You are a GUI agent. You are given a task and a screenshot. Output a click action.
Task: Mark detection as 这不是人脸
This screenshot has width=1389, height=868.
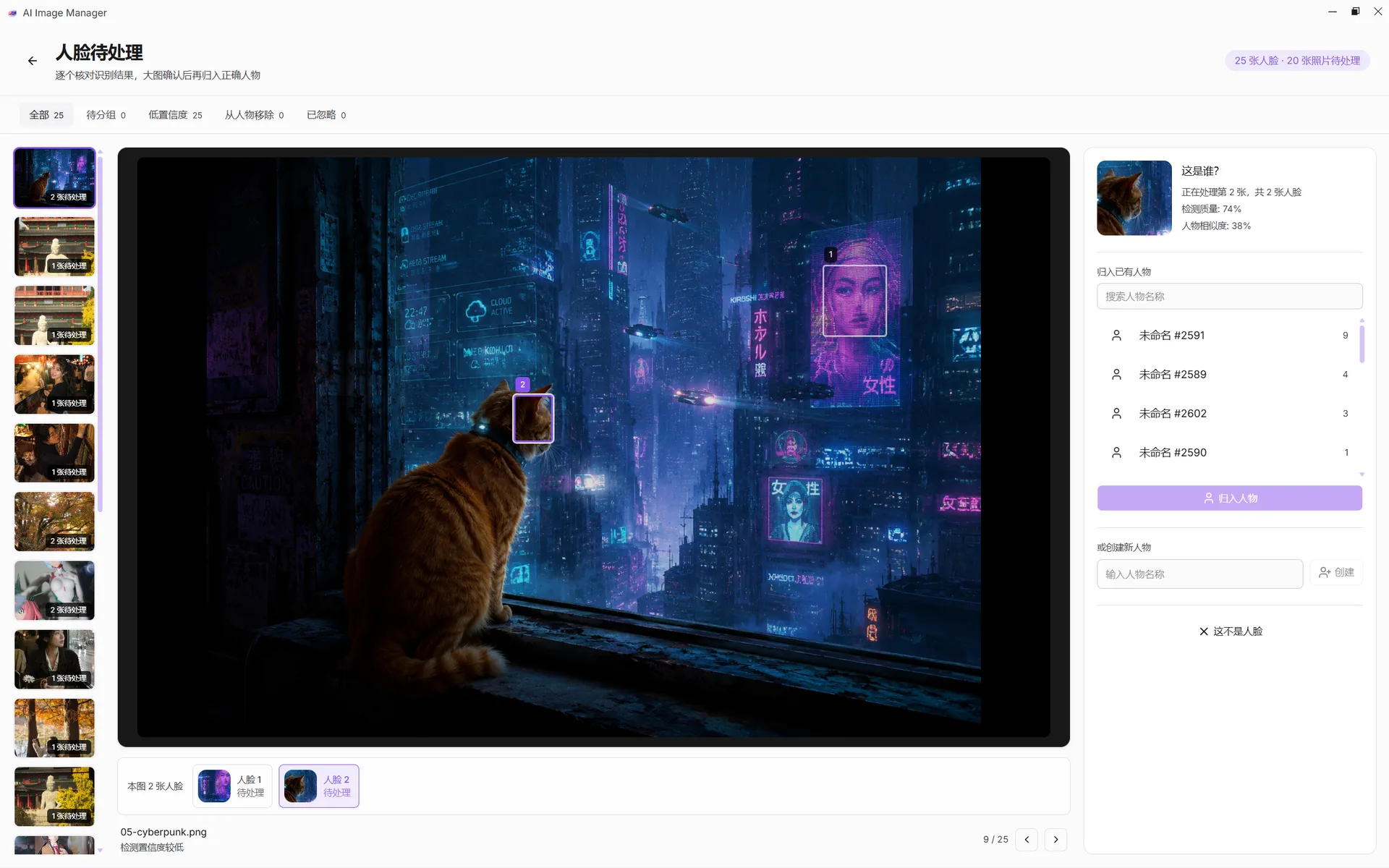click(1230, 631)
